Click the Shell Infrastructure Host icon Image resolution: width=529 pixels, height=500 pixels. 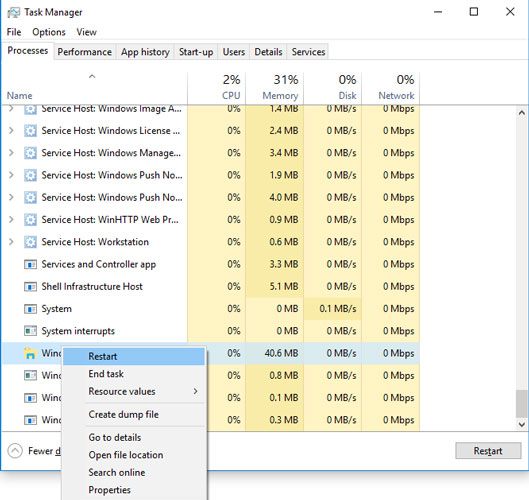30,286
